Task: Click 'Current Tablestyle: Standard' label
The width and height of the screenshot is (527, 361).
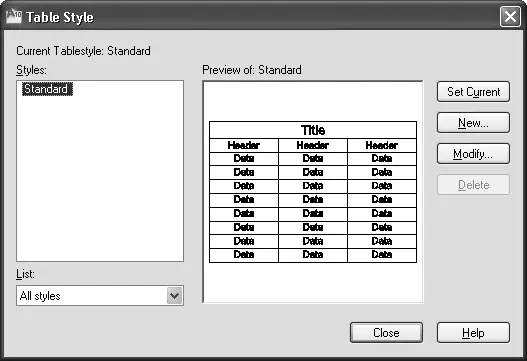Action: [83, 51]
